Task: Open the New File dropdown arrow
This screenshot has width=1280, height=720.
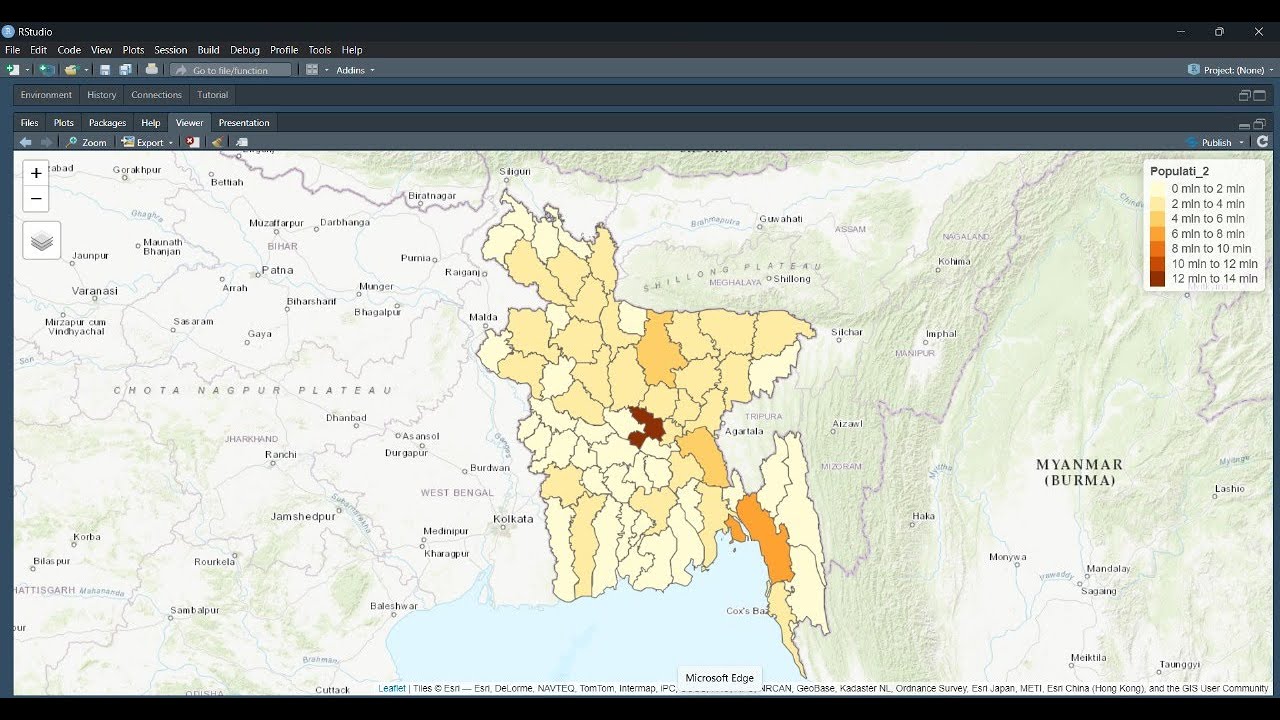Action: 28,70
